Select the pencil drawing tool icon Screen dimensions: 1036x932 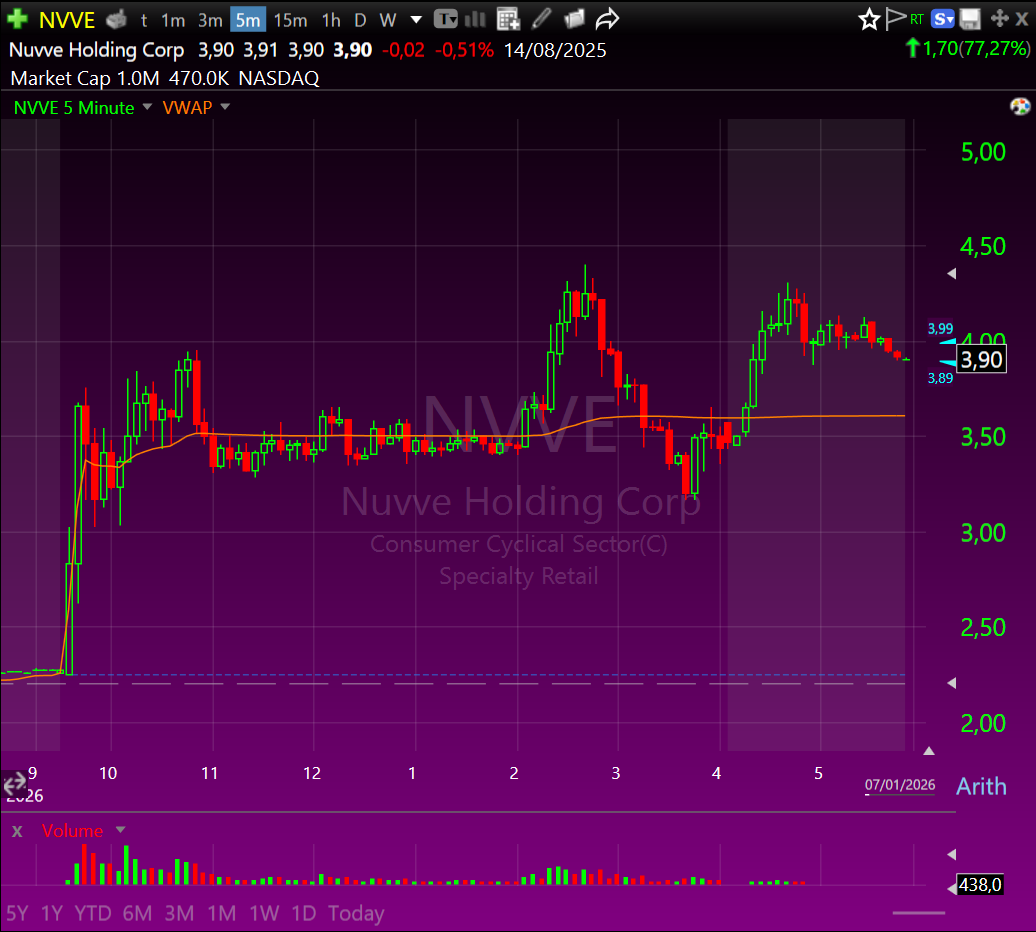[x=541, y=18]
